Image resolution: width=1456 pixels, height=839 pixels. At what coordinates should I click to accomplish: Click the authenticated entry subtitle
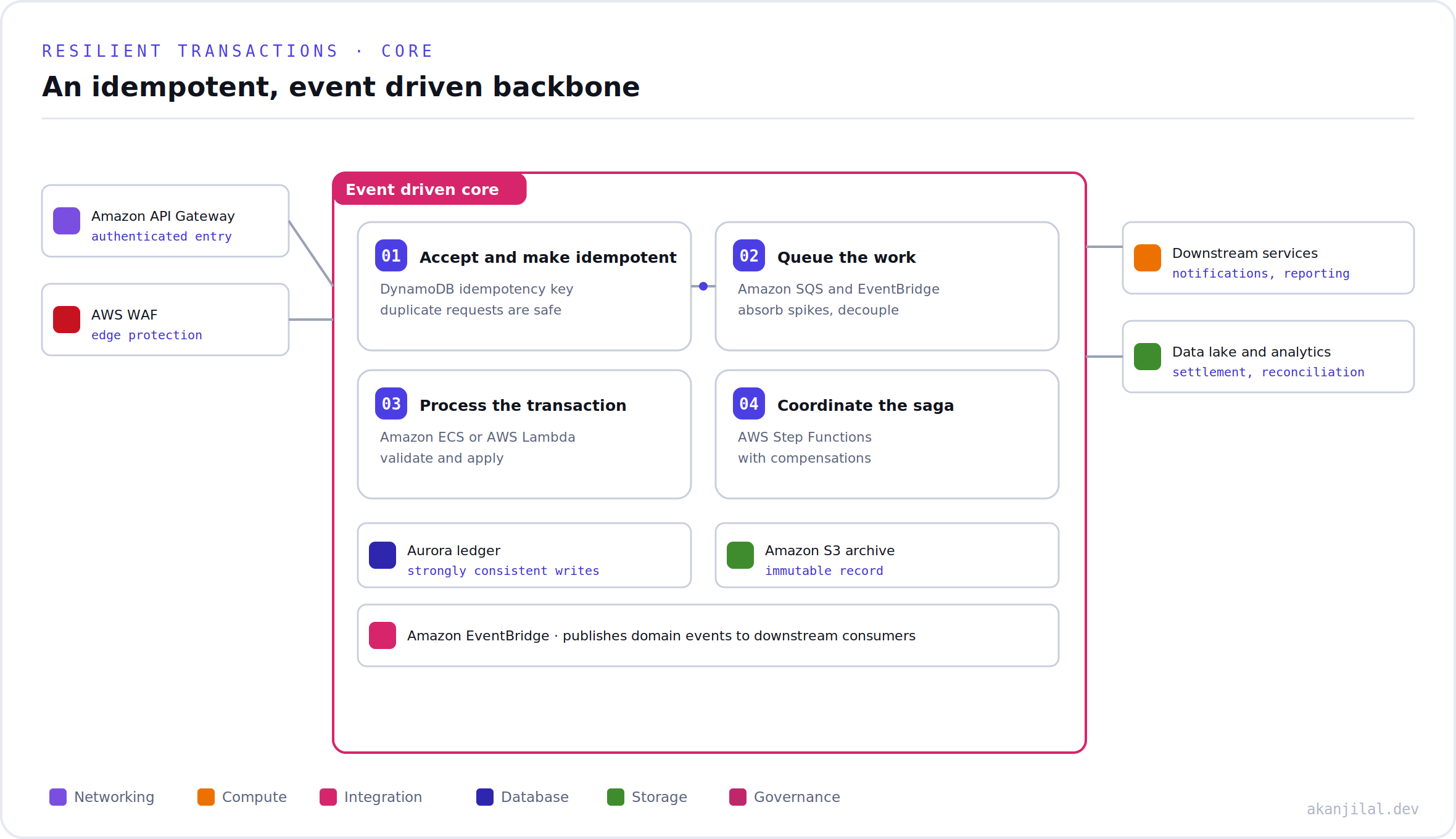coord(162,236)
